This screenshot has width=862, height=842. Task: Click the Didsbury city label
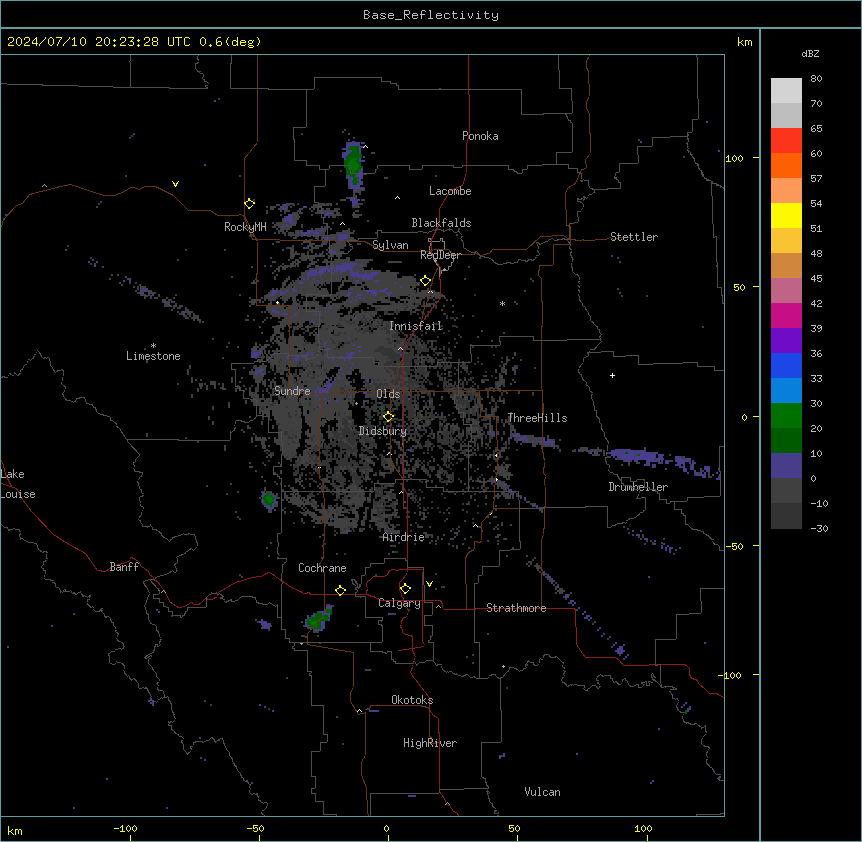pyautogui.click(x=383, y=431)
